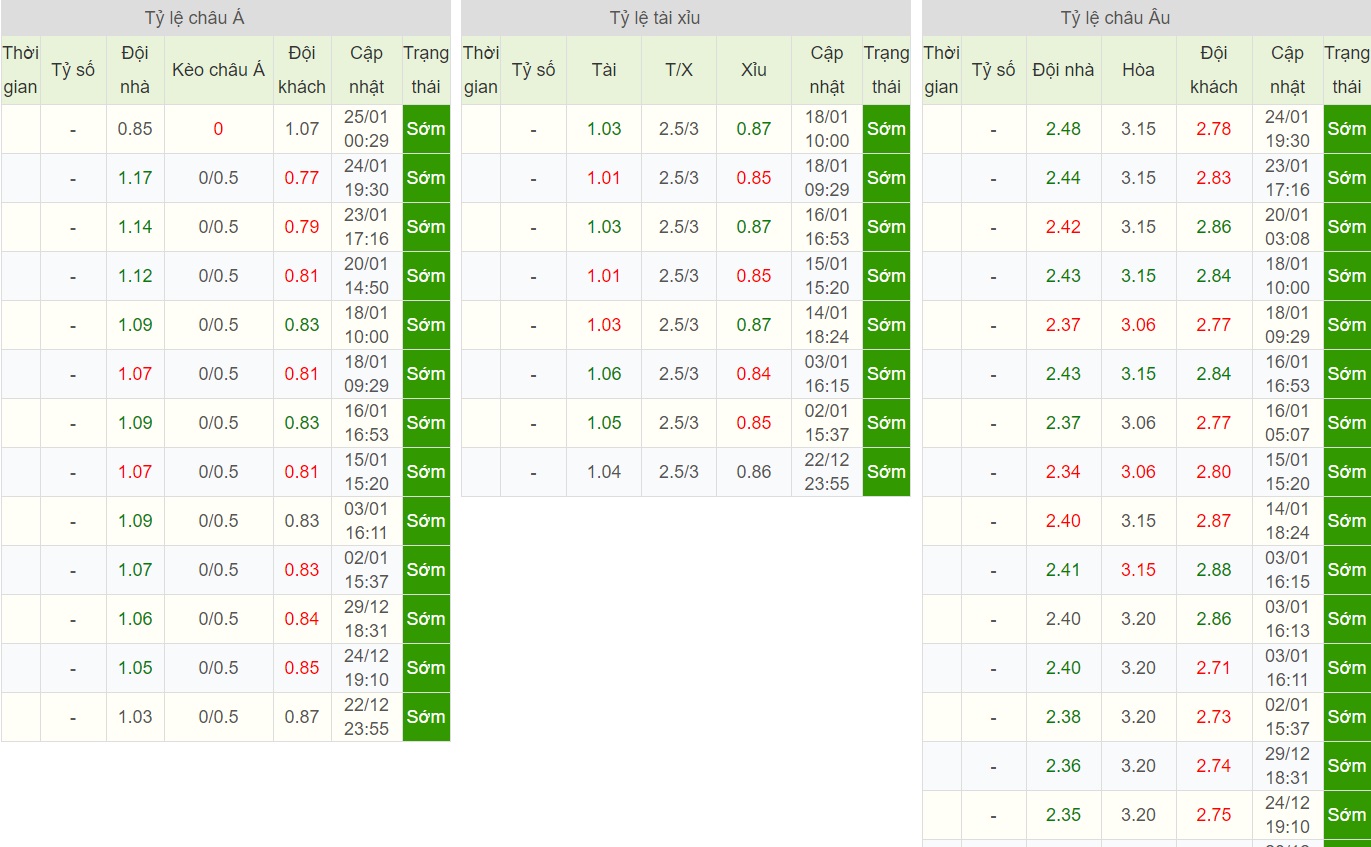Click update time 16/01 05:07
This screenshot has height=847, width=1371.
(x=1287, y=423)
